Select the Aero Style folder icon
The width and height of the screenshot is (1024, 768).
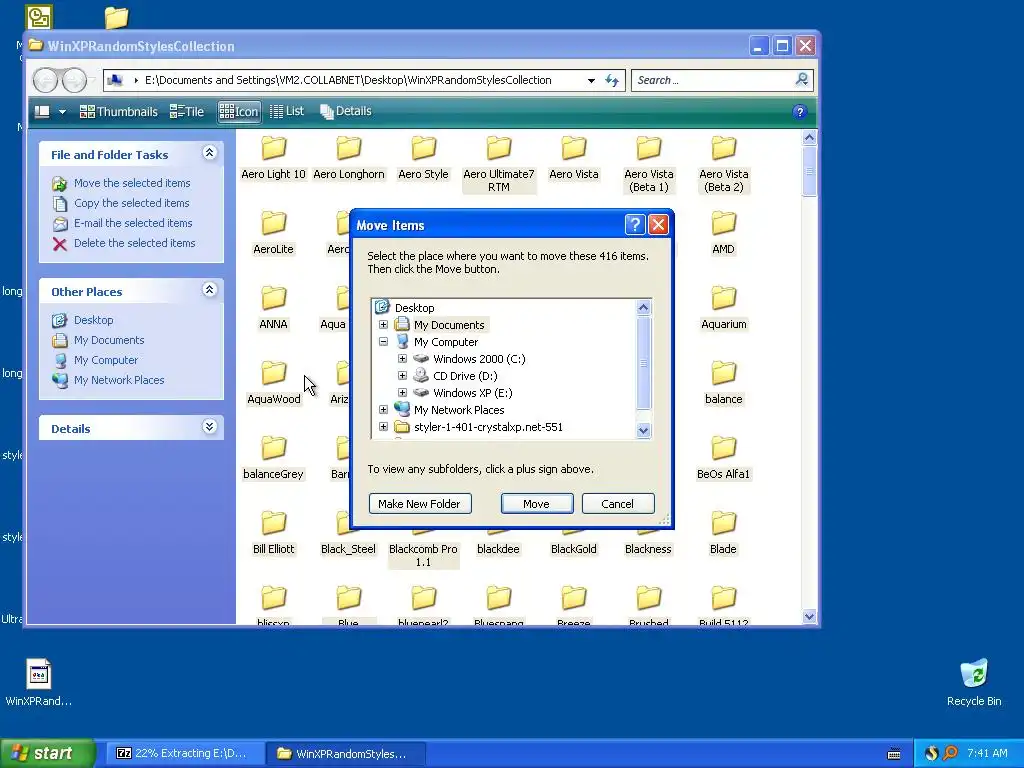(x=423, y=148)
